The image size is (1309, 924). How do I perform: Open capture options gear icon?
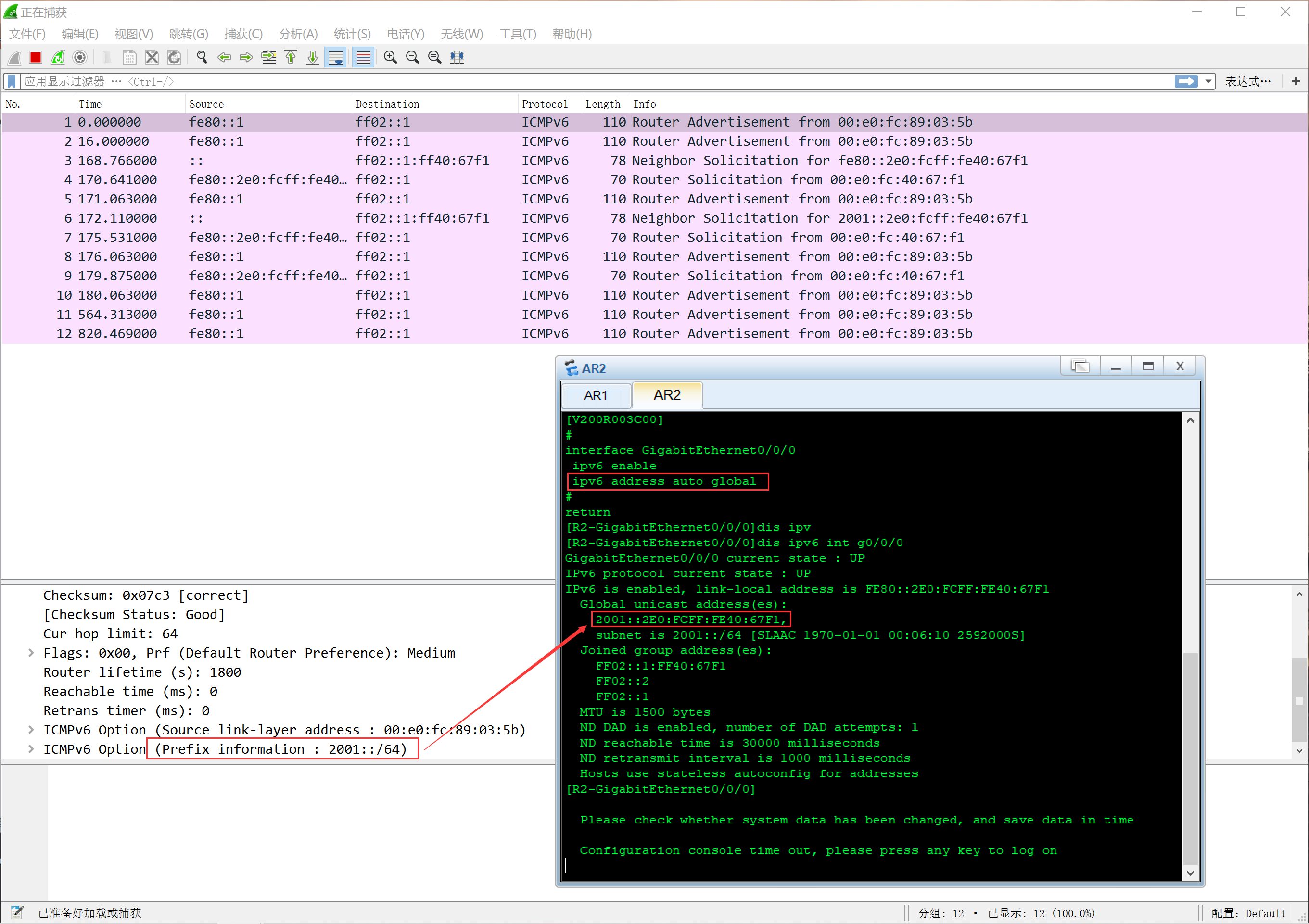click(80, 58)
